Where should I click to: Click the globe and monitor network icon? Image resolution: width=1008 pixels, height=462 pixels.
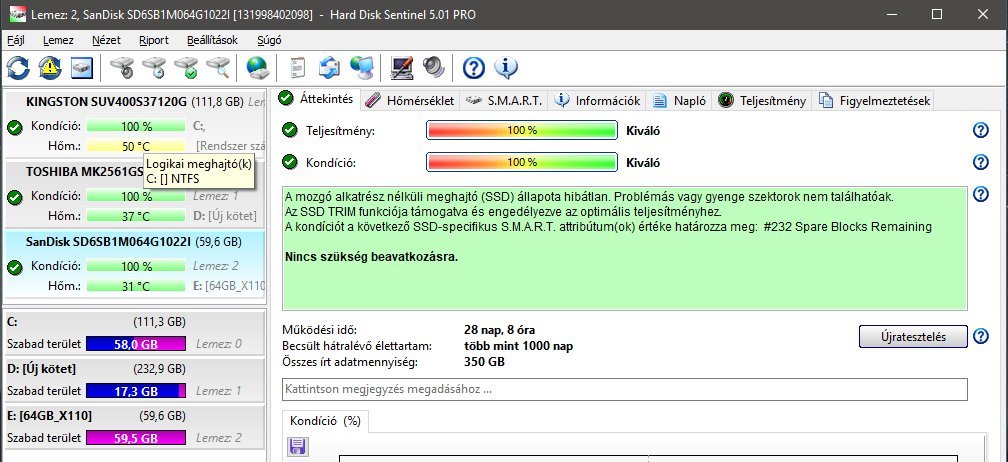[x=362, y=67]
